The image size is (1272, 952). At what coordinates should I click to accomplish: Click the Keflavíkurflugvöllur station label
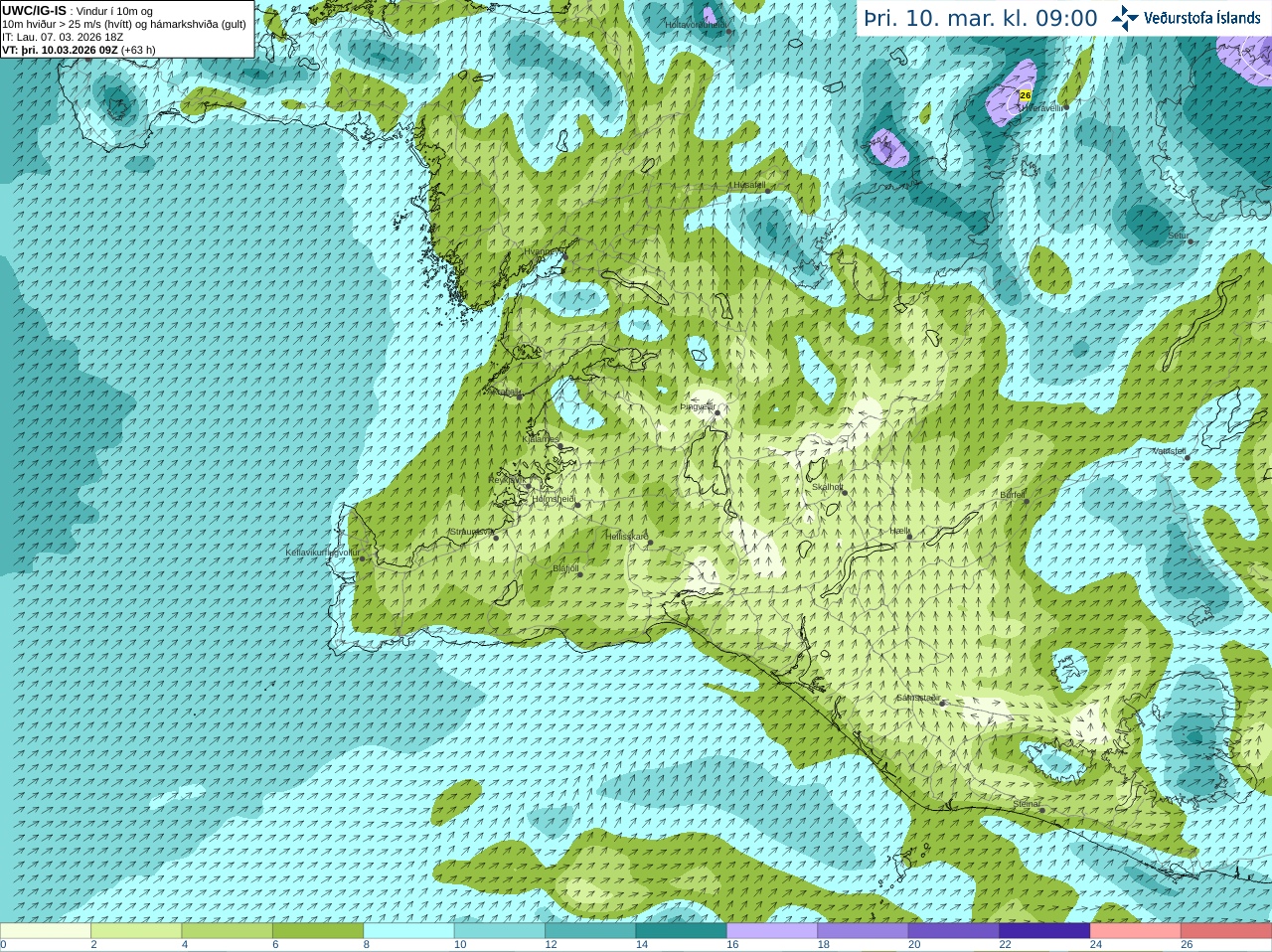point(322,553)
